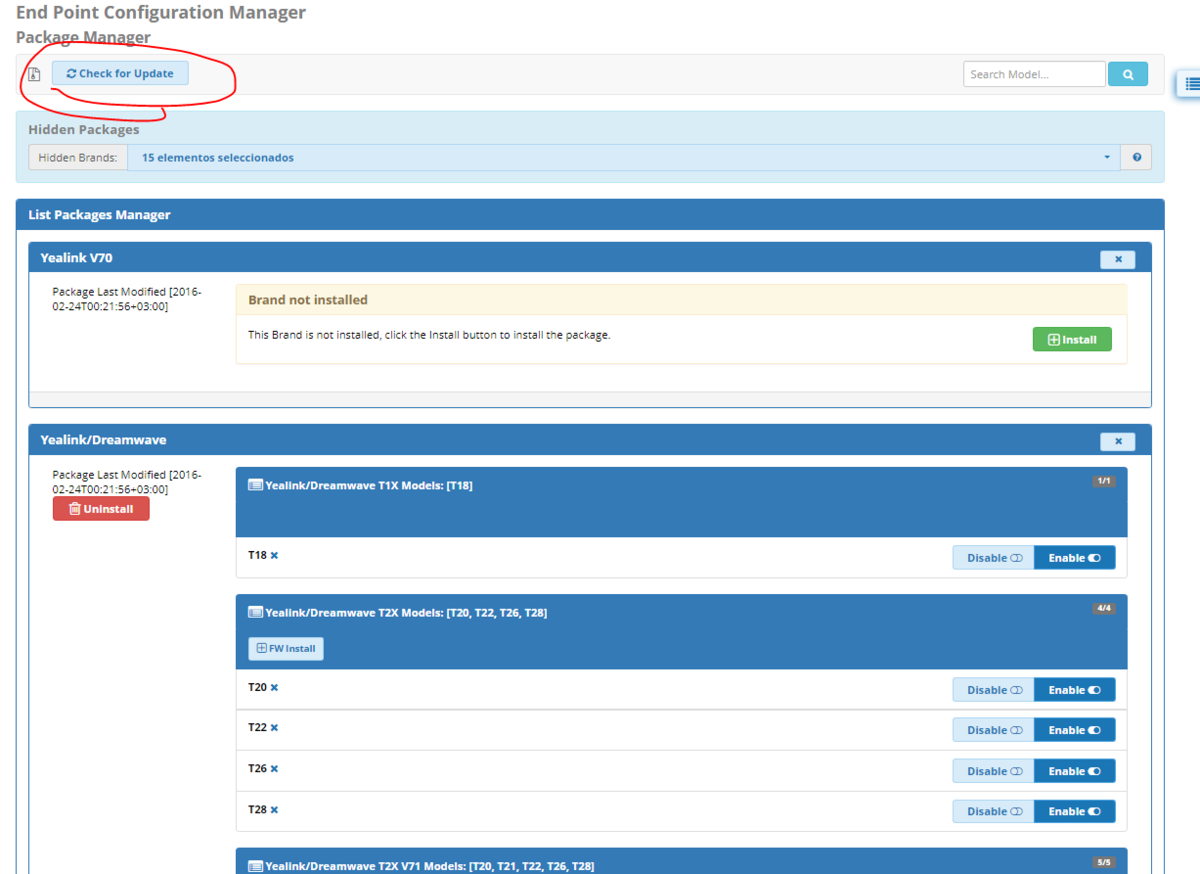Remove model T22 with x icon
This screenshot has width=1200, height=874.
point(274,727)
